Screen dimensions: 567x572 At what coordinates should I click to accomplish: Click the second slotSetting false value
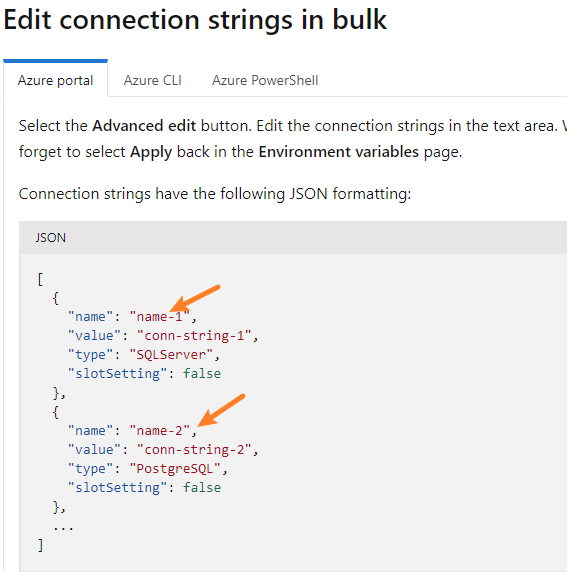(202, 488)
